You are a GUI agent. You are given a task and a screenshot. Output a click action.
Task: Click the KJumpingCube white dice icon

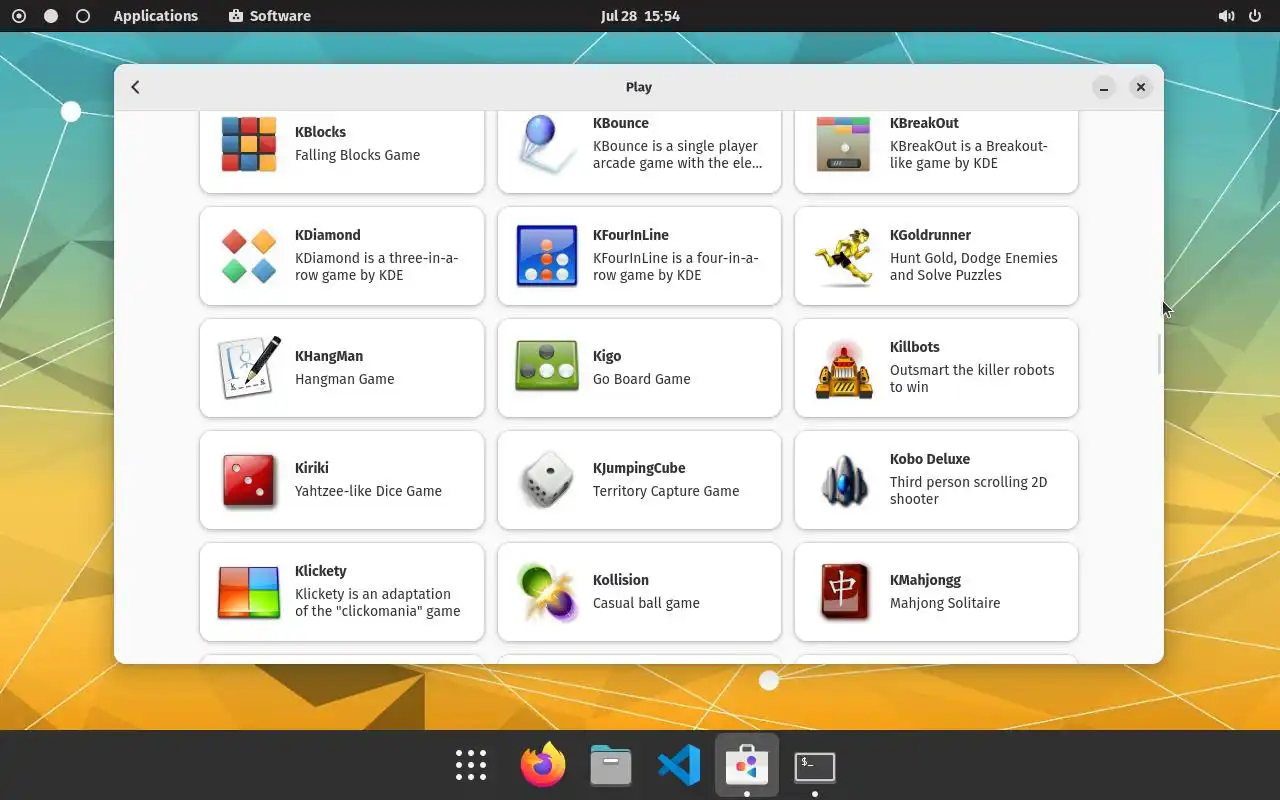point(547,480)
